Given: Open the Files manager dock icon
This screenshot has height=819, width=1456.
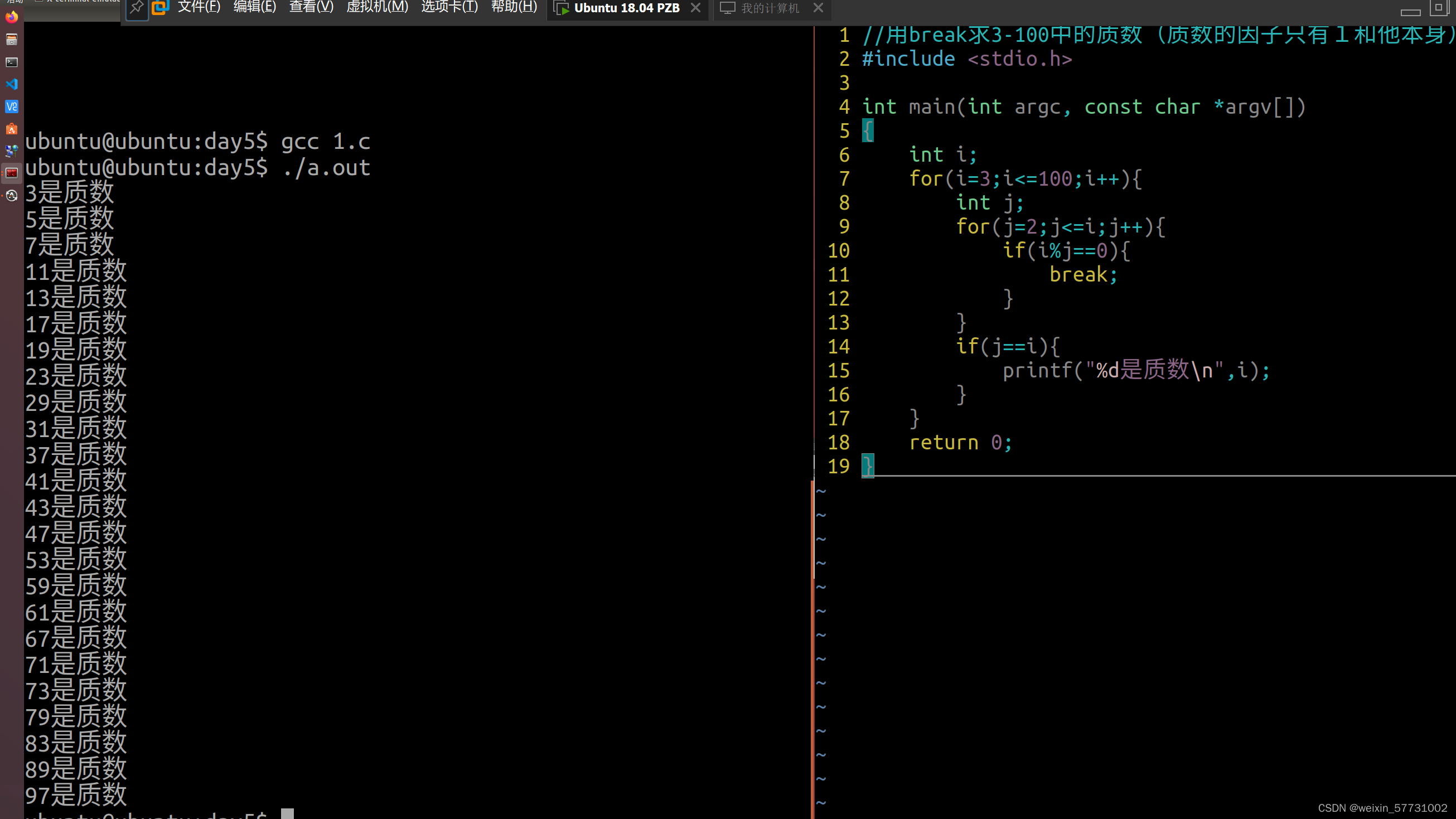Looking at the screenshot, I should point(11,40).
